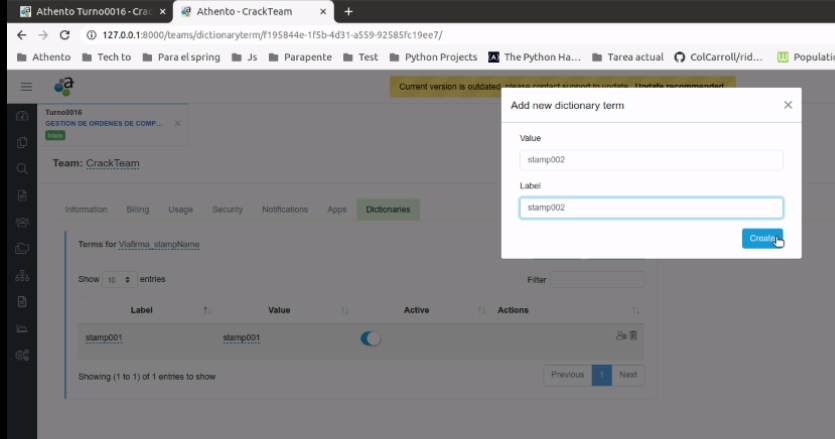Click the search magnifier icon in sidebar
The height and width of the screenshot is (439, 835).
(x=22, y=168)
